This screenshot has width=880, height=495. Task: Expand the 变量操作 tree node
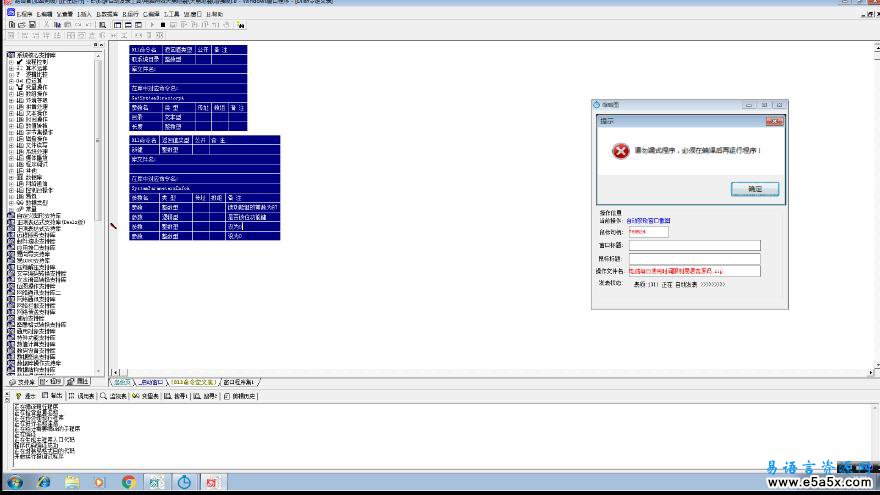[x=11, y=88]
